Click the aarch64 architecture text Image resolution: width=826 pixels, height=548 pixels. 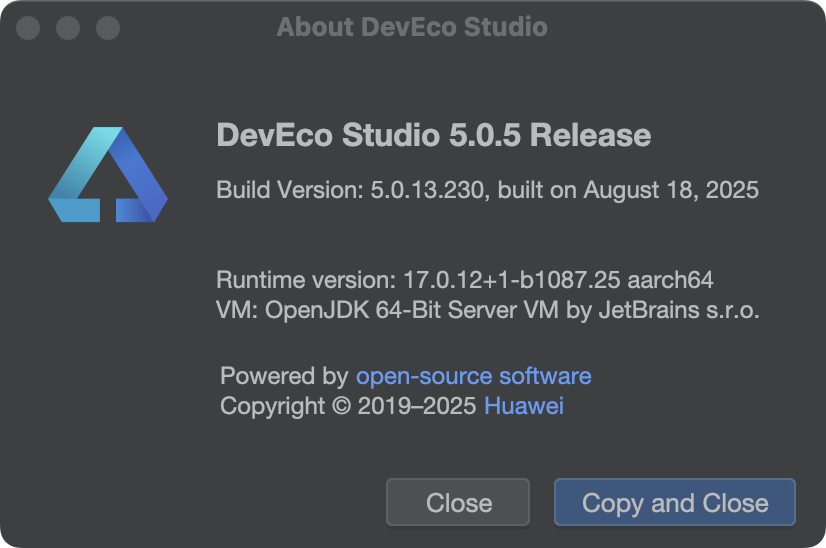point(675,279)
